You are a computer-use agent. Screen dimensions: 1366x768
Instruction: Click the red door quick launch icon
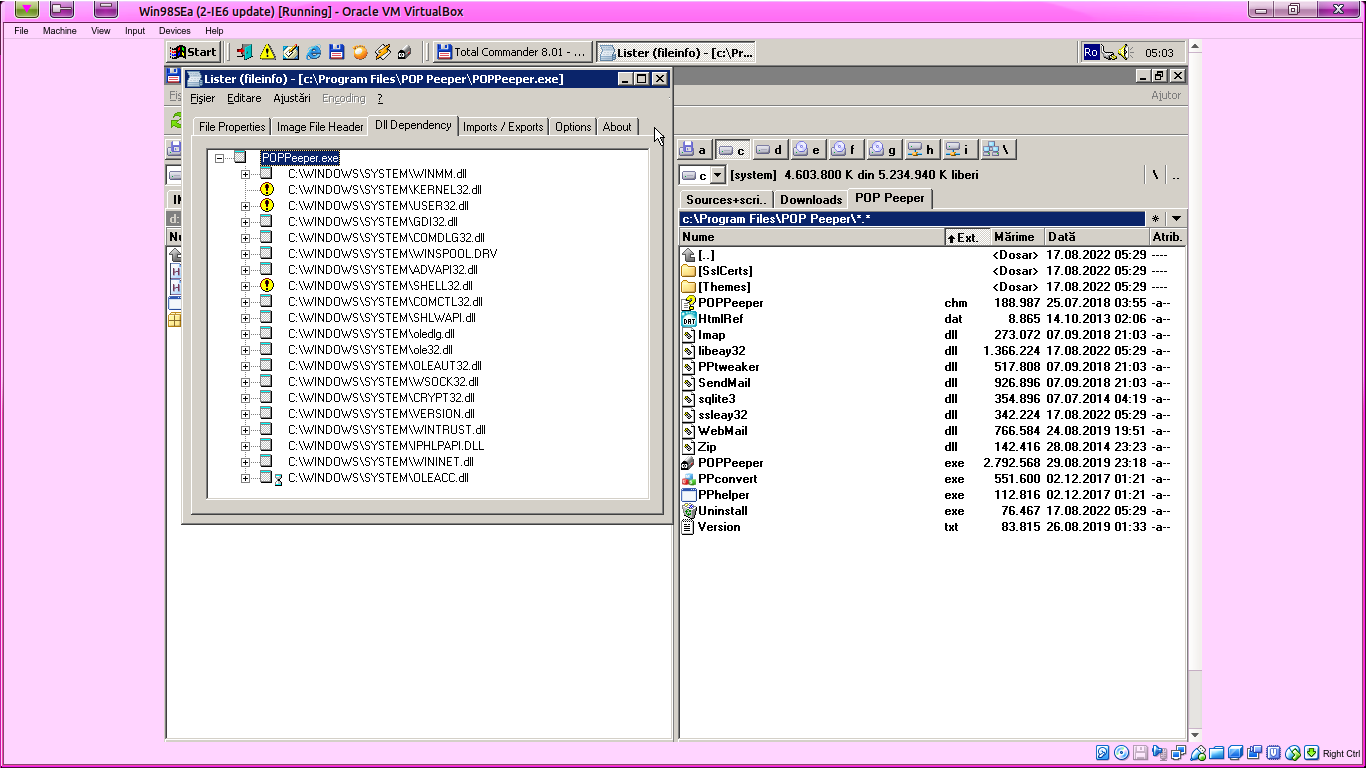(244, 52)
